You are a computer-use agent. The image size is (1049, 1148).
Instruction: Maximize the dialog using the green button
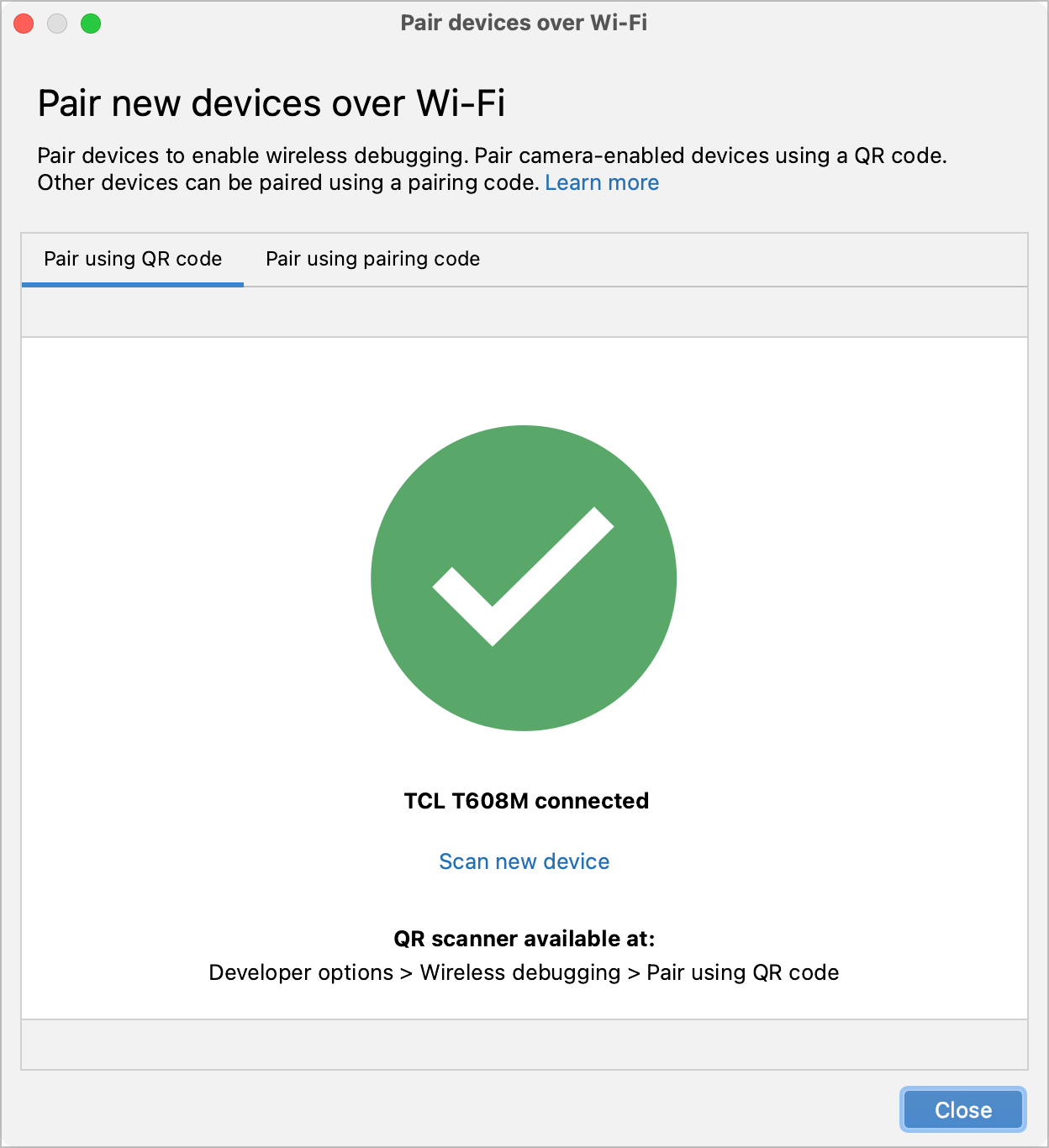point(91,24)
